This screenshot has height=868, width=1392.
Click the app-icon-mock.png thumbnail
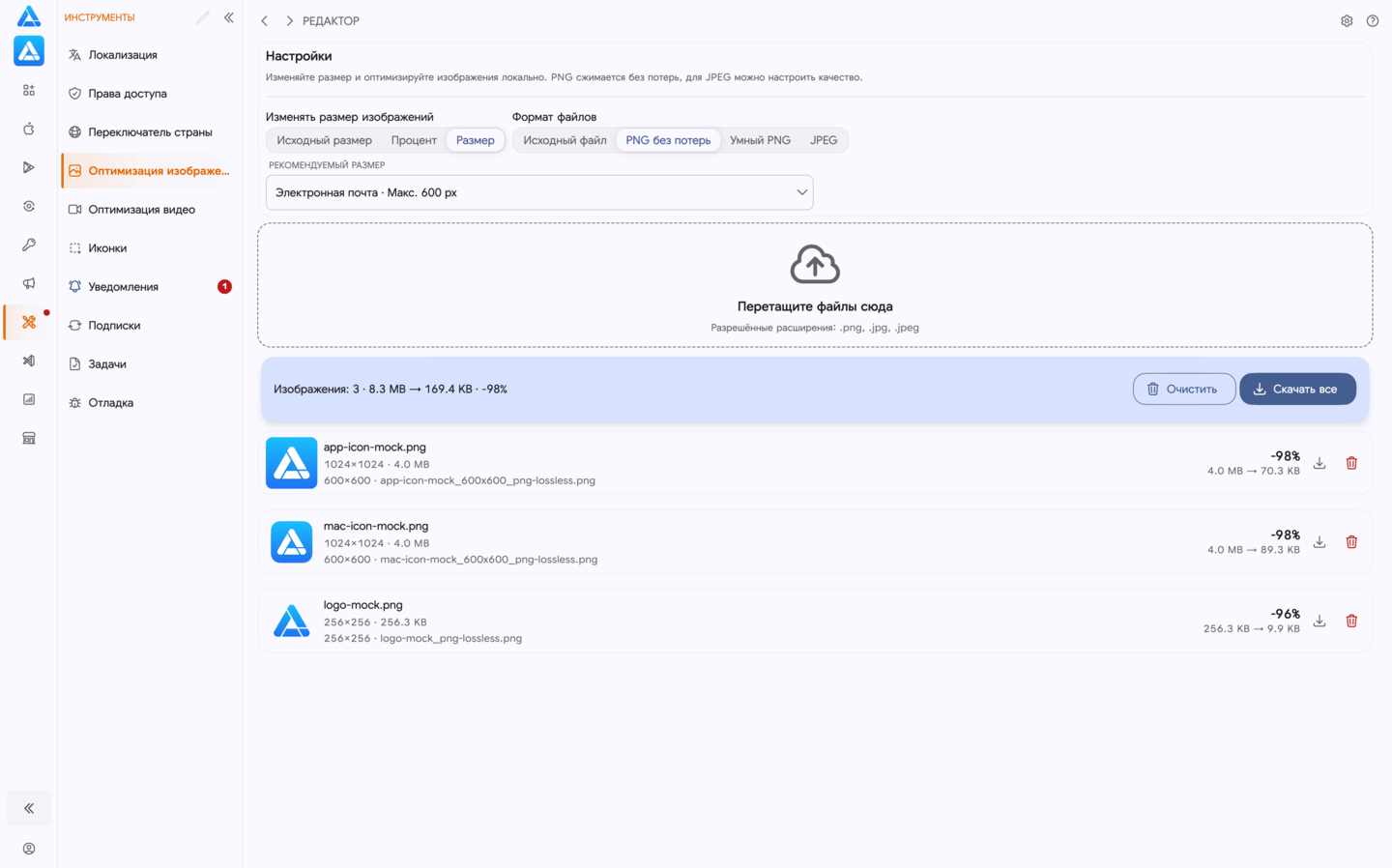291,463
